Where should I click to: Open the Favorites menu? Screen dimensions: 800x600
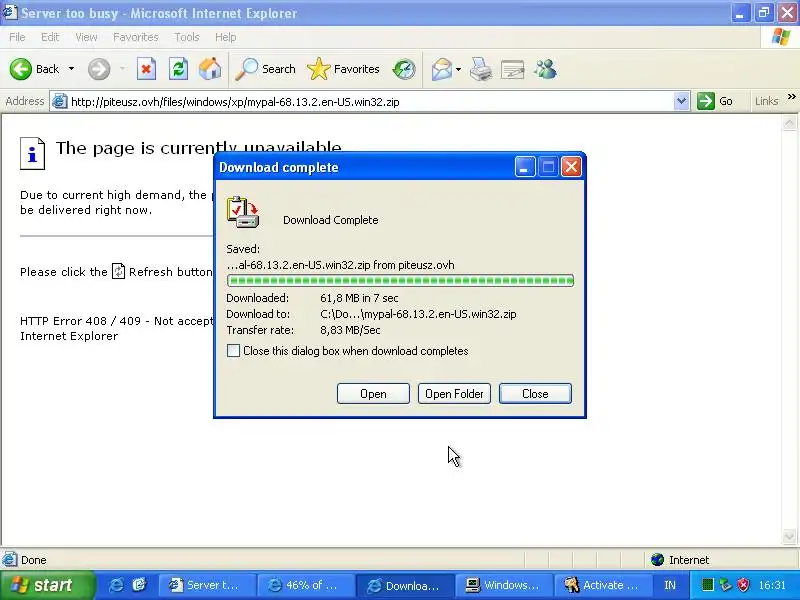pyautogui.click(x=136, y=37)
